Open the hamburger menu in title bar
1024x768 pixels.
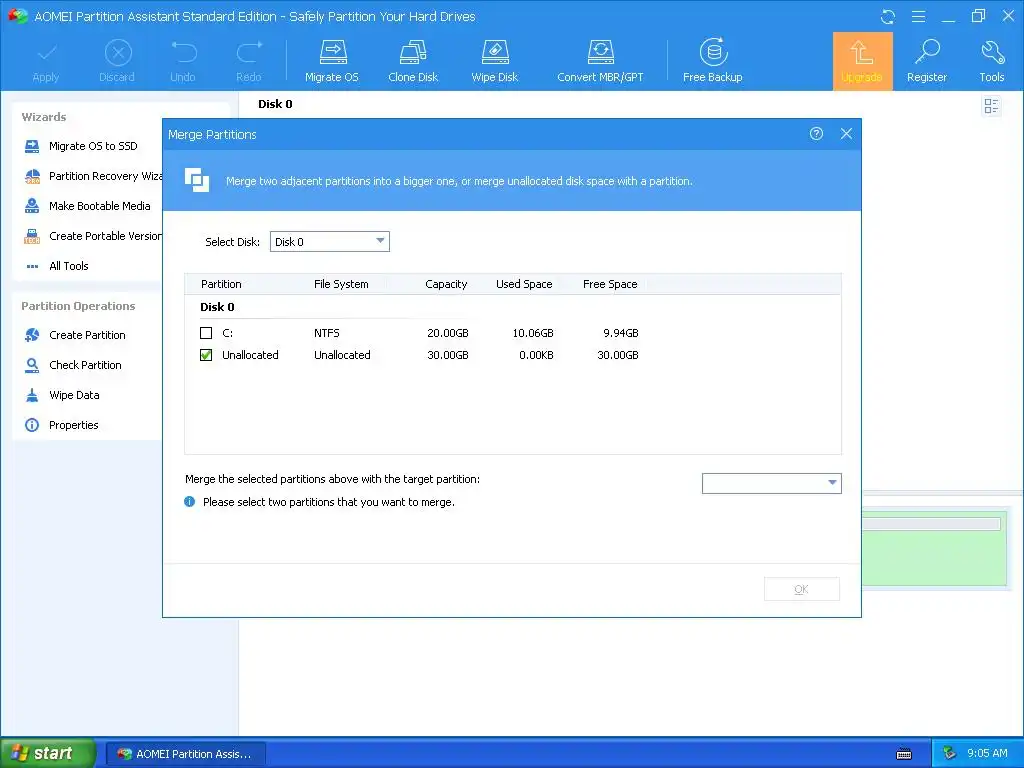(918, 16)
